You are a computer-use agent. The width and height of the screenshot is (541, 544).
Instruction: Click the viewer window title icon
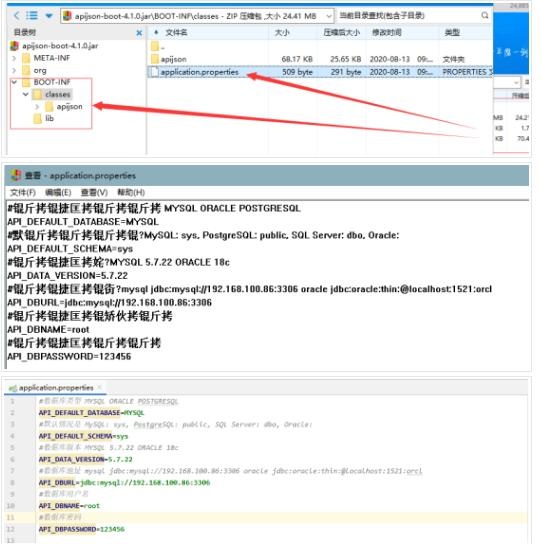[x=16, y=176]
